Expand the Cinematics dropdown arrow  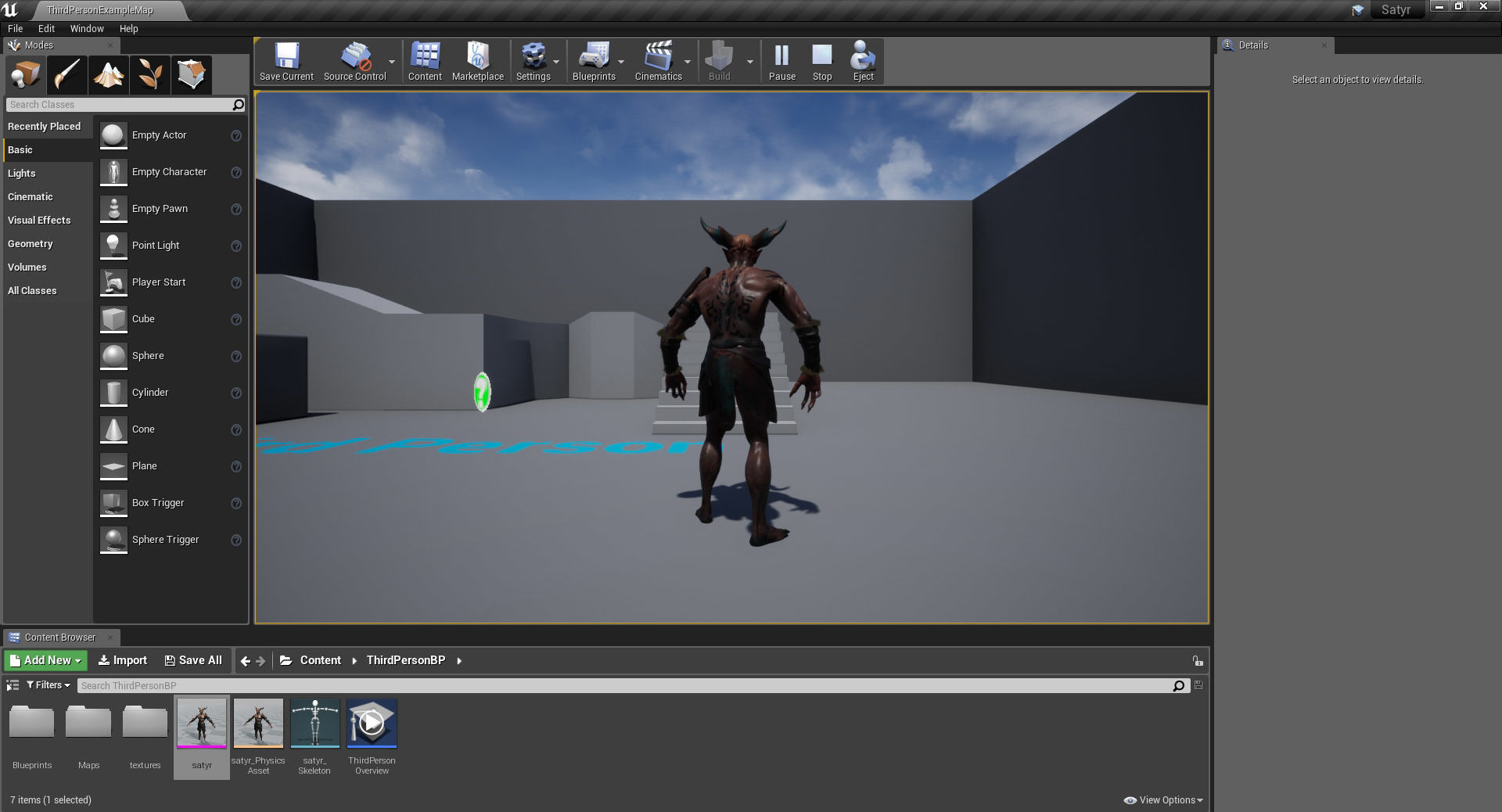pyautogui.click(x=688, y=62)
